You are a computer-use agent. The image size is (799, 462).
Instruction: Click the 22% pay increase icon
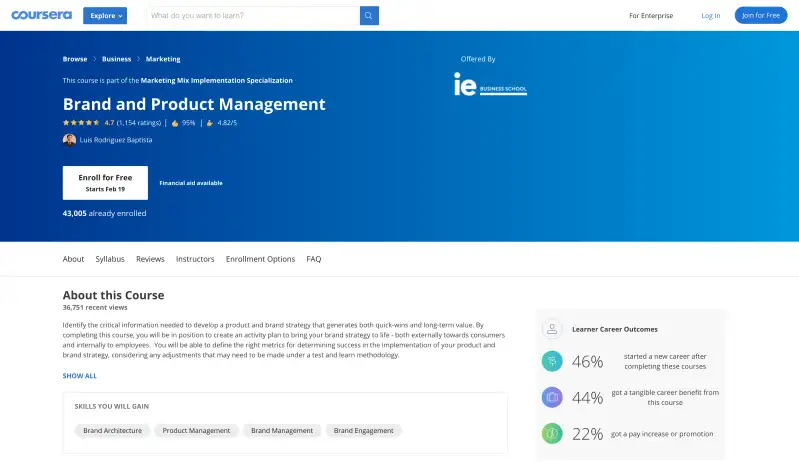(x=552, y=433)
